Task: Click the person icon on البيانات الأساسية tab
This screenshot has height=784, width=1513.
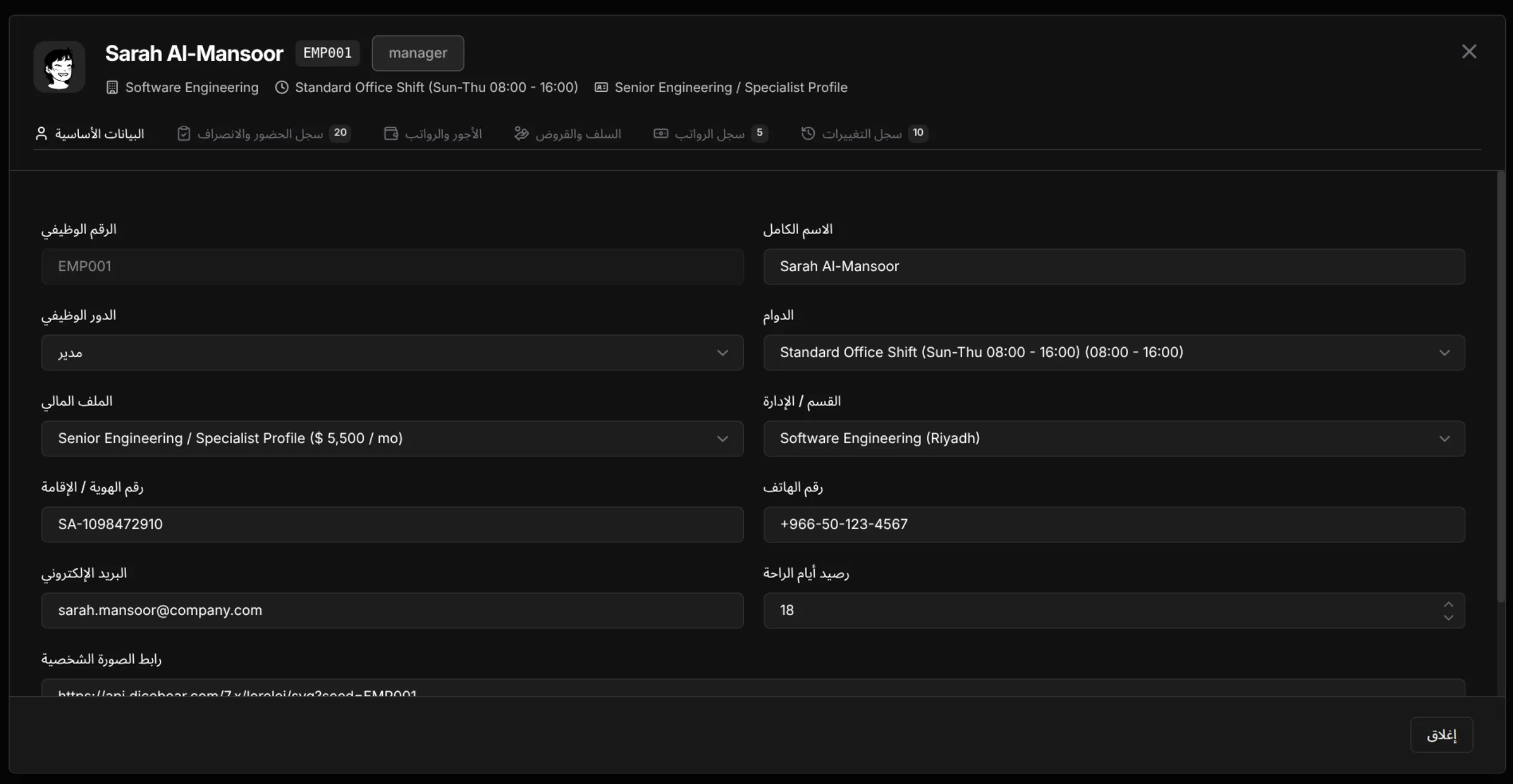Action: (x=41, y=134)
